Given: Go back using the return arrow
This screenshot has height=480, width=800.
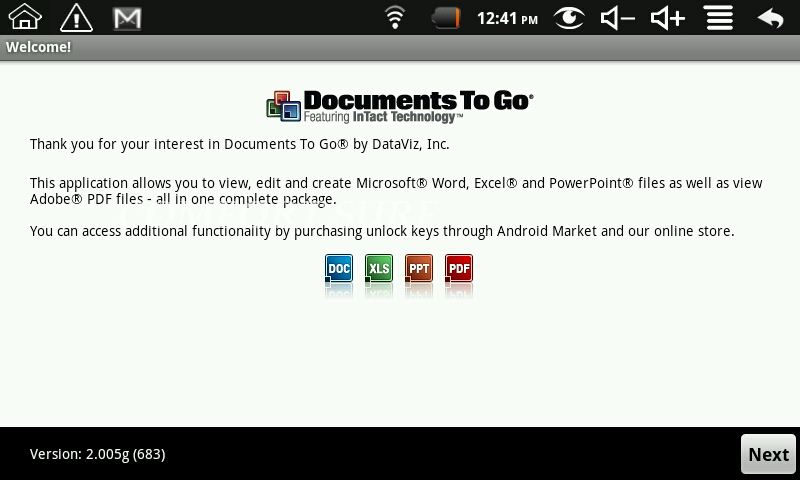Looking at the screenshot, I should 770,17.
